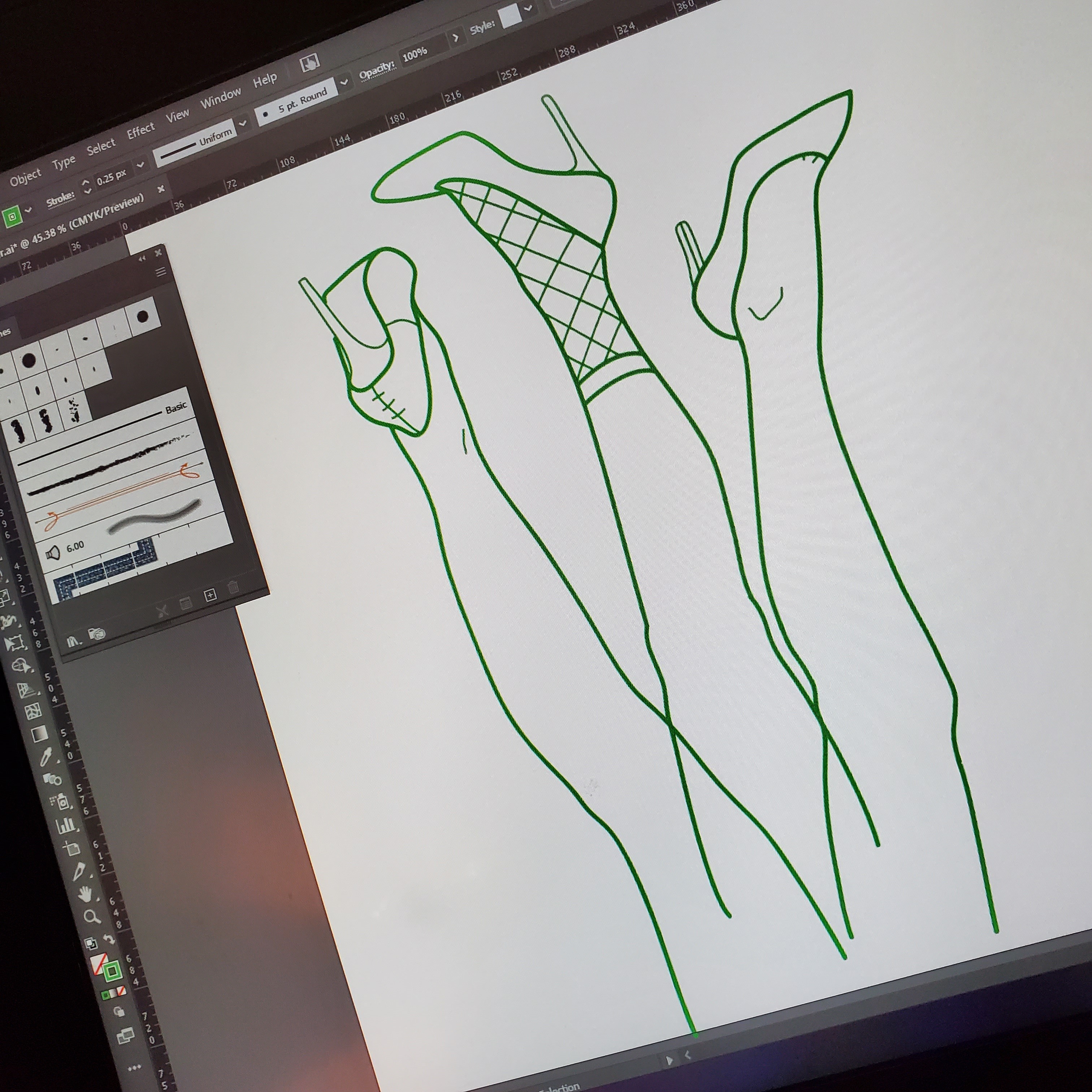
Task: Expand the Style dropdown arrow
Action: point(528,8)
